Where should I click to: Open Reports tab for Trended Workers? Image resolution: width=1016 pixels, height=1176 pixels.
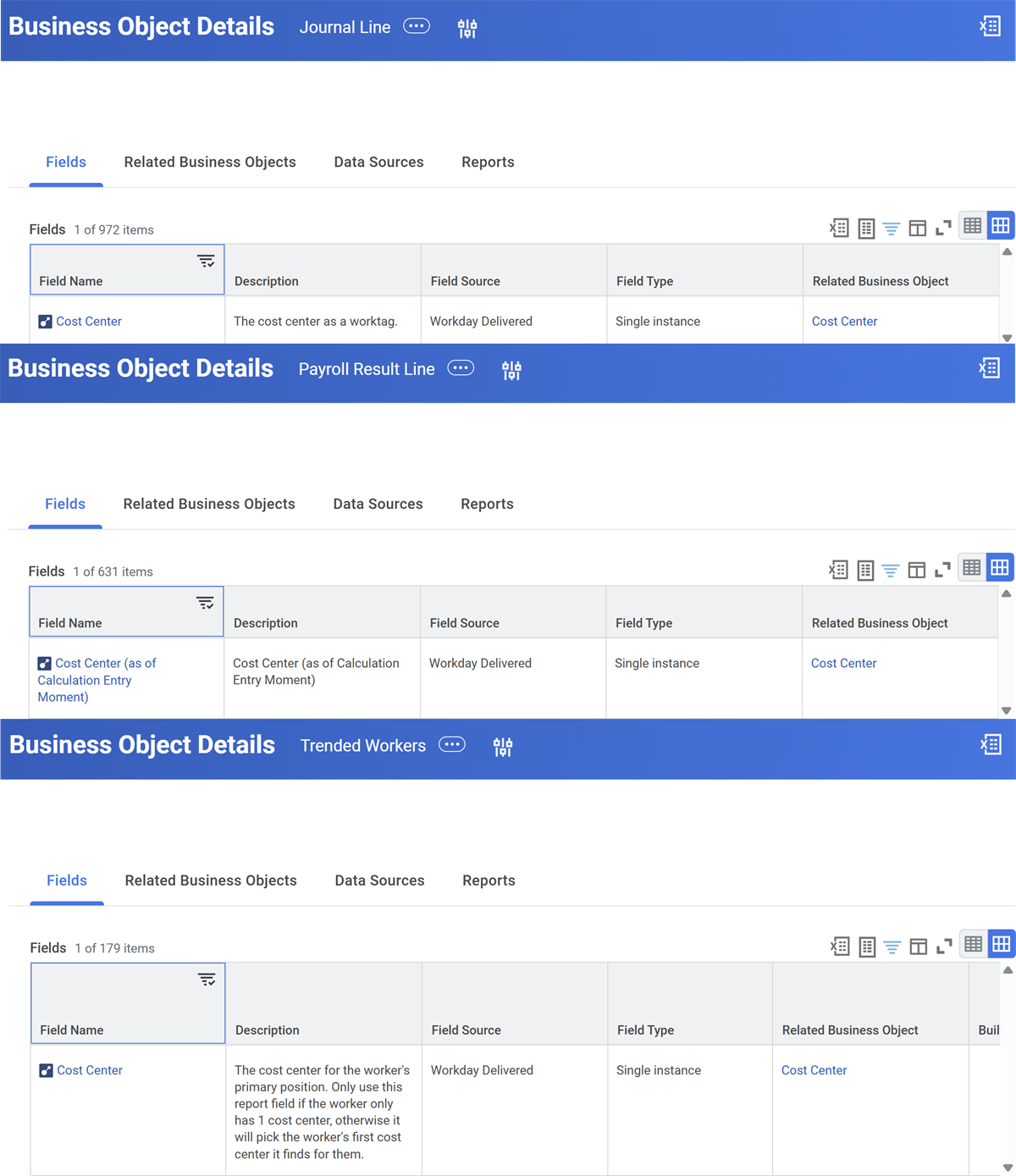coord(489,881)
